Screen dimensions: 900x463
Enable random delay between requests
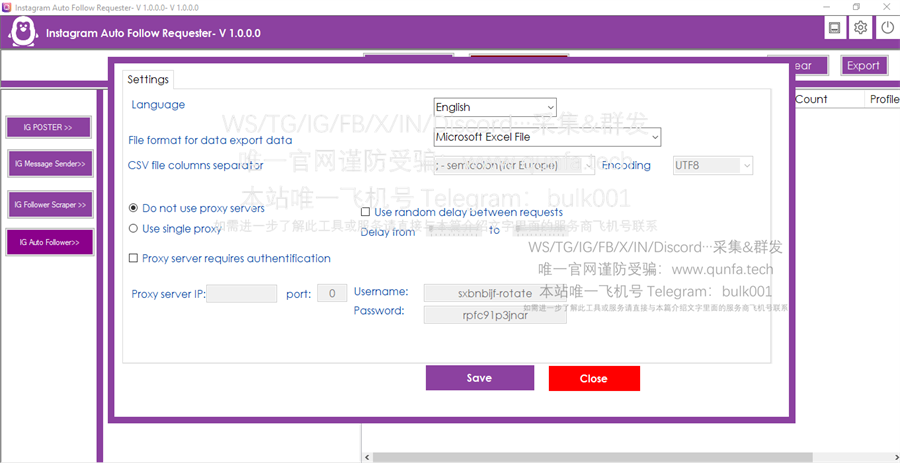[x=365, y=212]
